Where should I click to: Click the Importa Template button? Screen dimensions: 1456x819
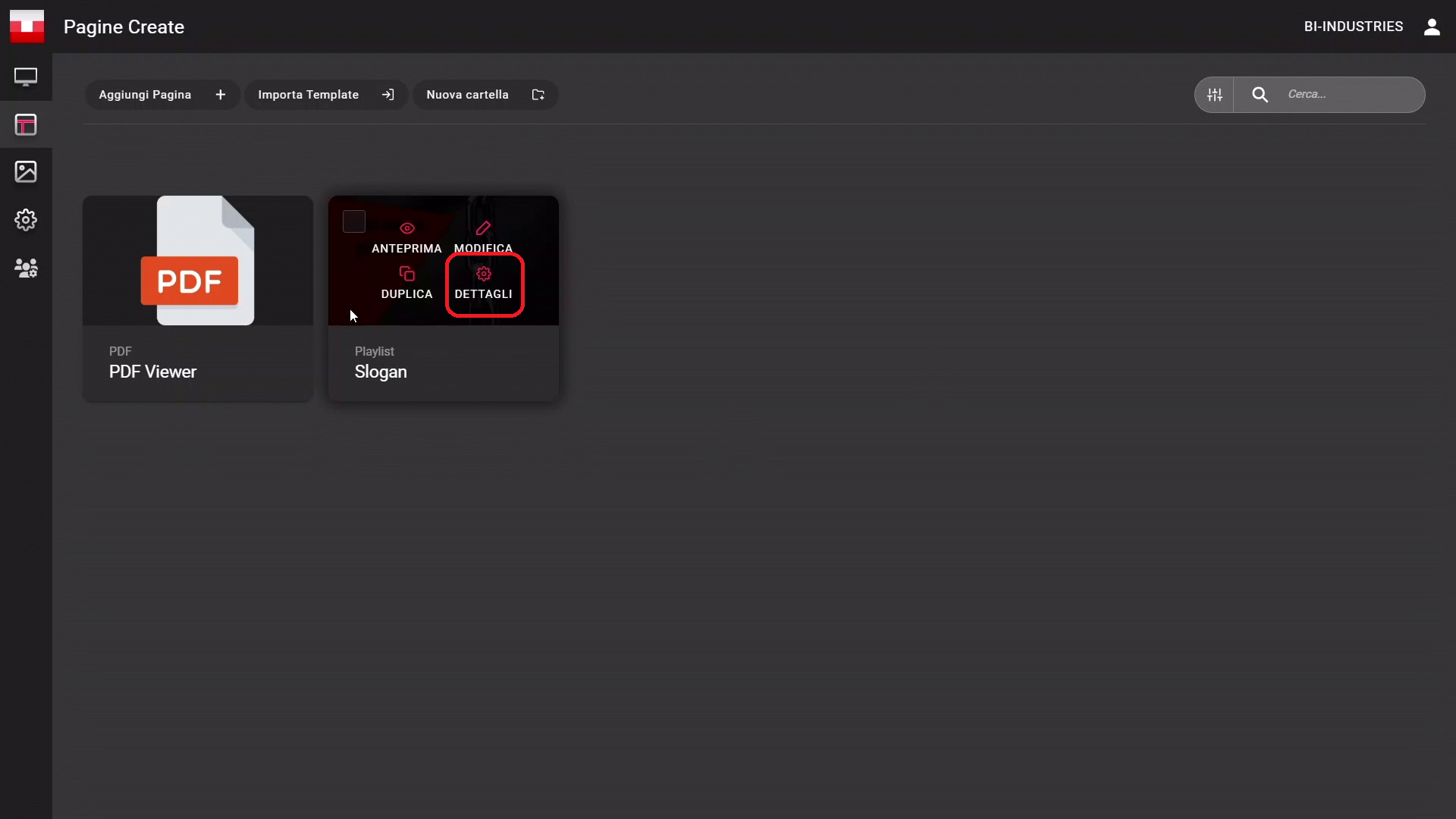click(325, 95)
